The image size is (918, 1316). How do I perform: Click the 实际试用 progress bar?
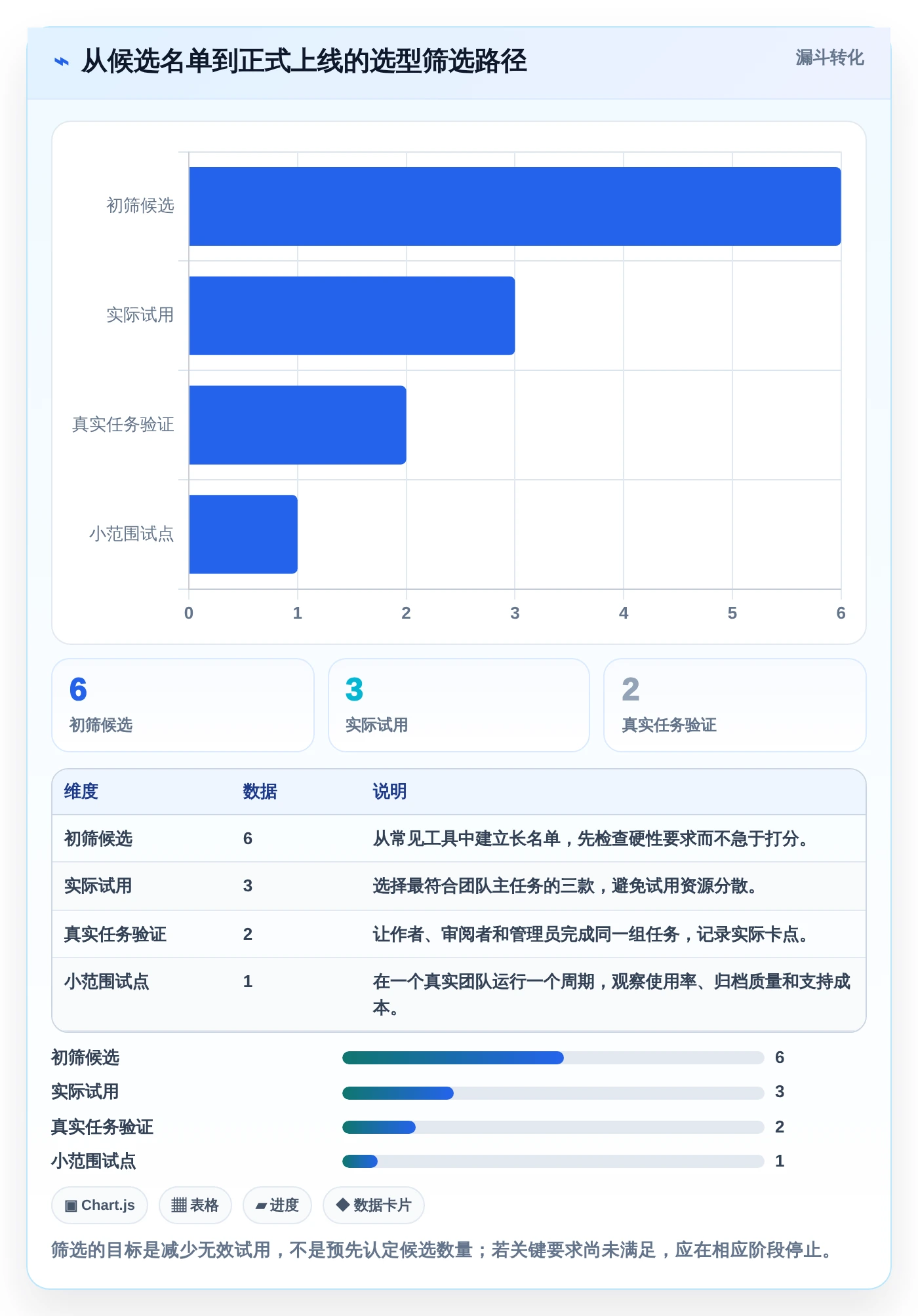coord(553,1093)
